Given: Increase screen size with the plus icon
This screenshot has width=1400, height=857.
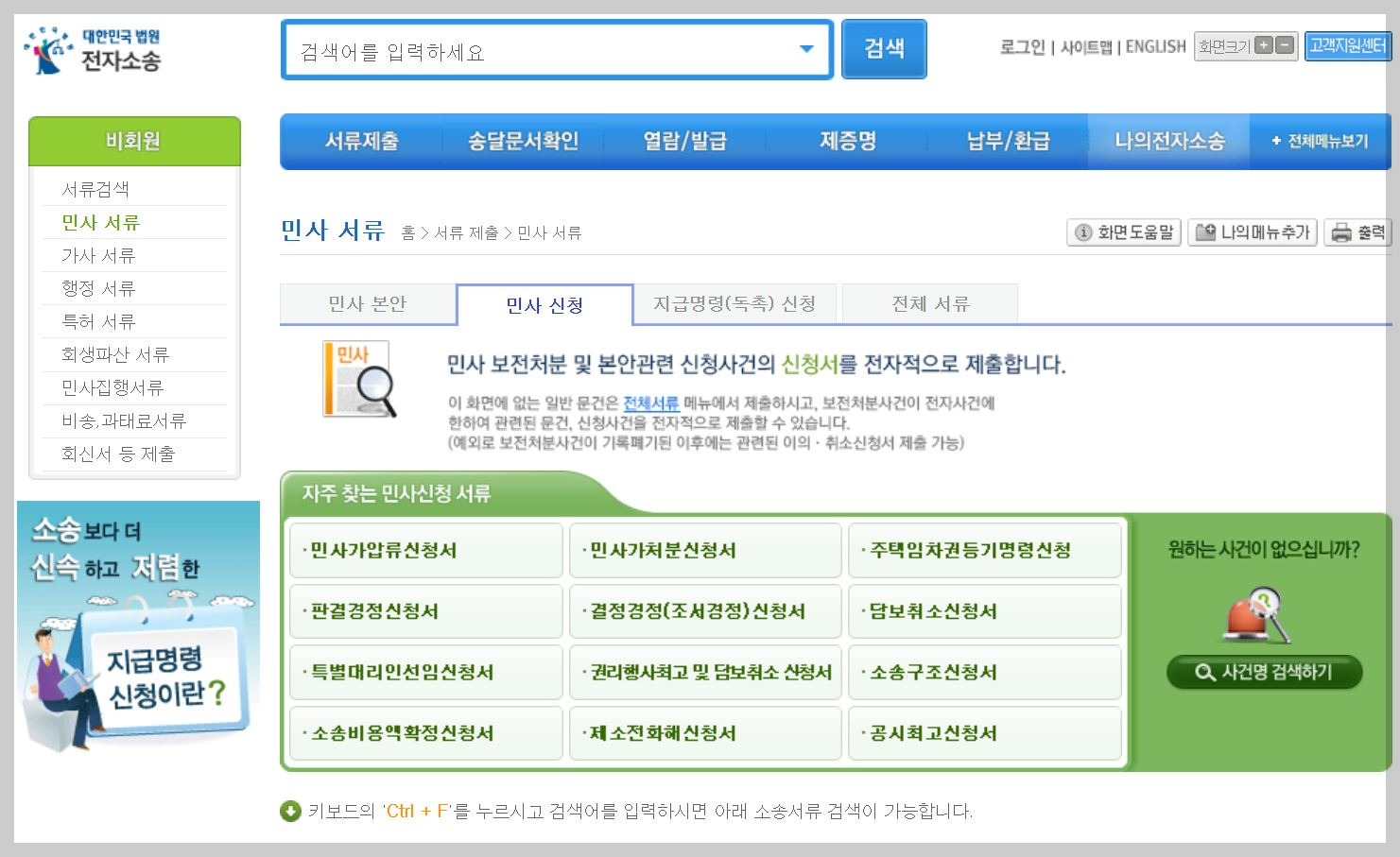Looking at the screenshot, I should pos(1263,45).
